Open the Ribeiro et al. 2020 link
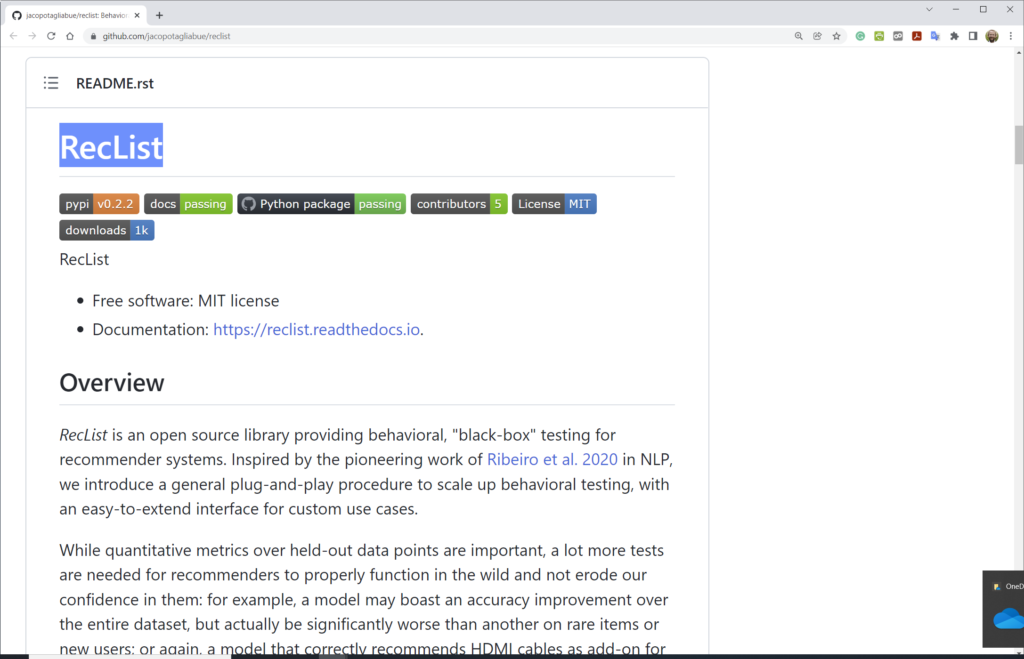The height and width of the screenshot is (659, 1024). [552, 459]
